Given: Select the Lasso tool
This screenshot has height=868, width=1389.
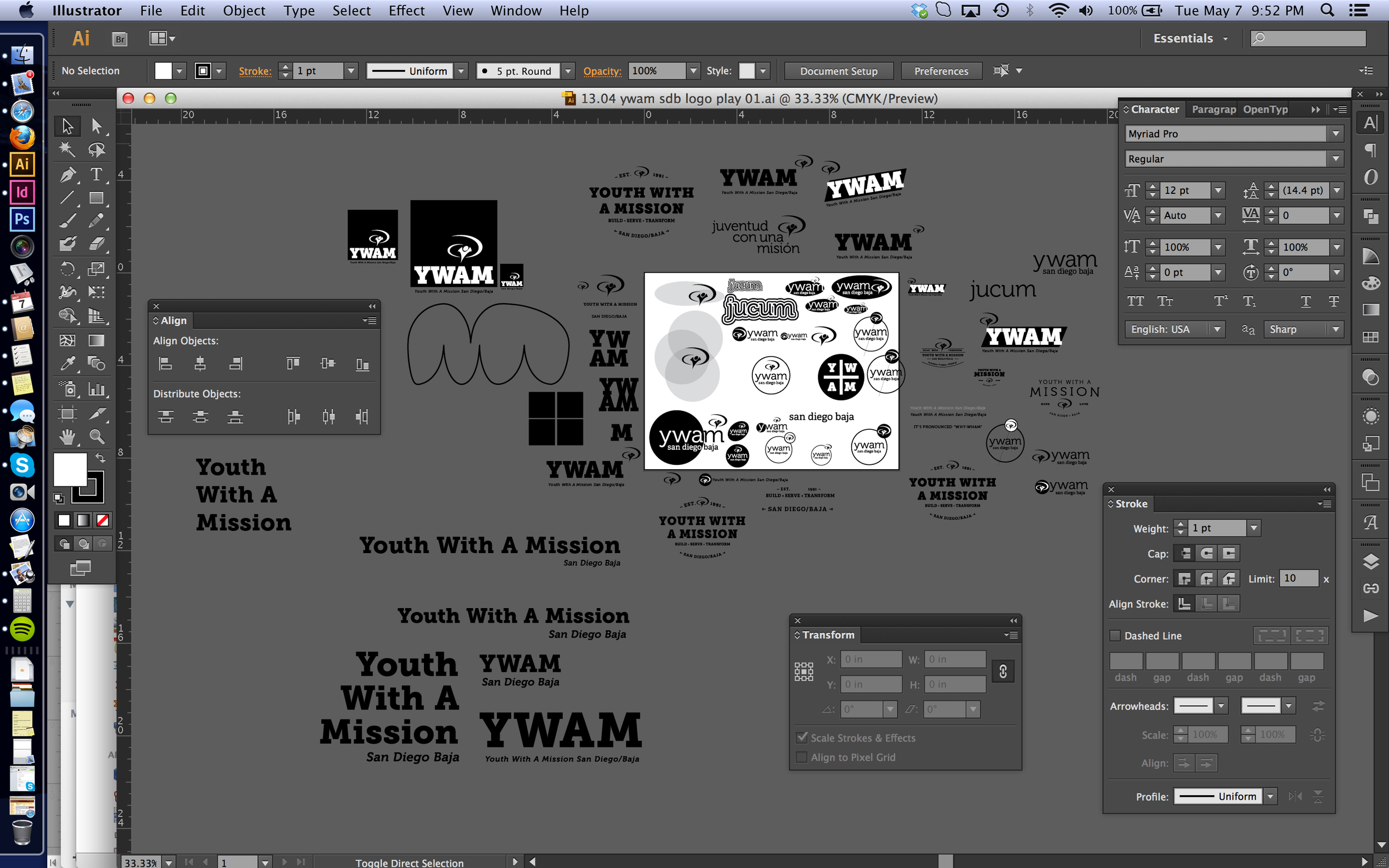Looking at the screenshot, I should tap(97, 150).
